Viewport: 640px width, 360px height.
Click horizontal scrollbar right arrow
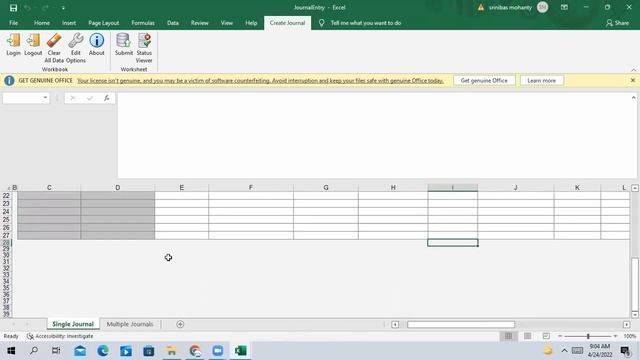627,324
